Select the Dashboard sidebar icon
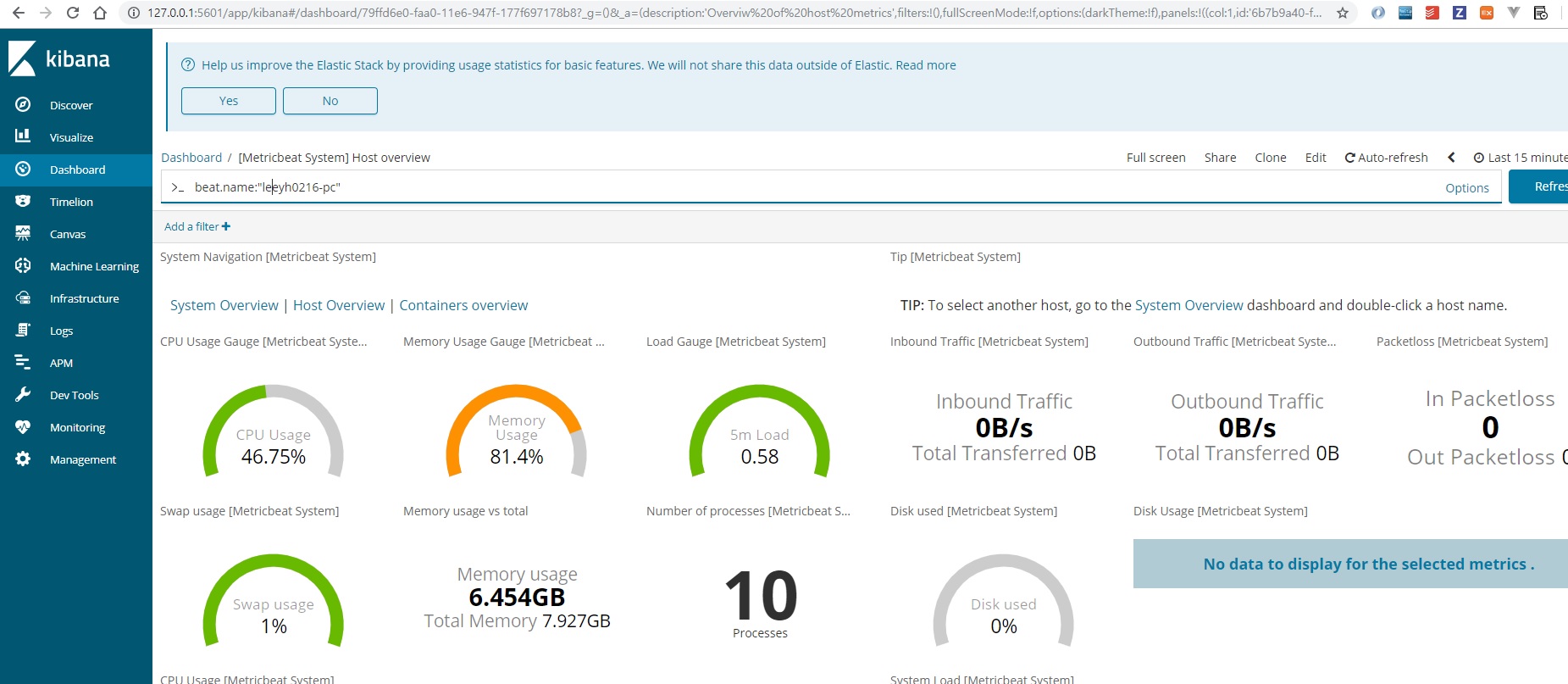The width and height of the screenshot is (1568, 684). (23, 169)
